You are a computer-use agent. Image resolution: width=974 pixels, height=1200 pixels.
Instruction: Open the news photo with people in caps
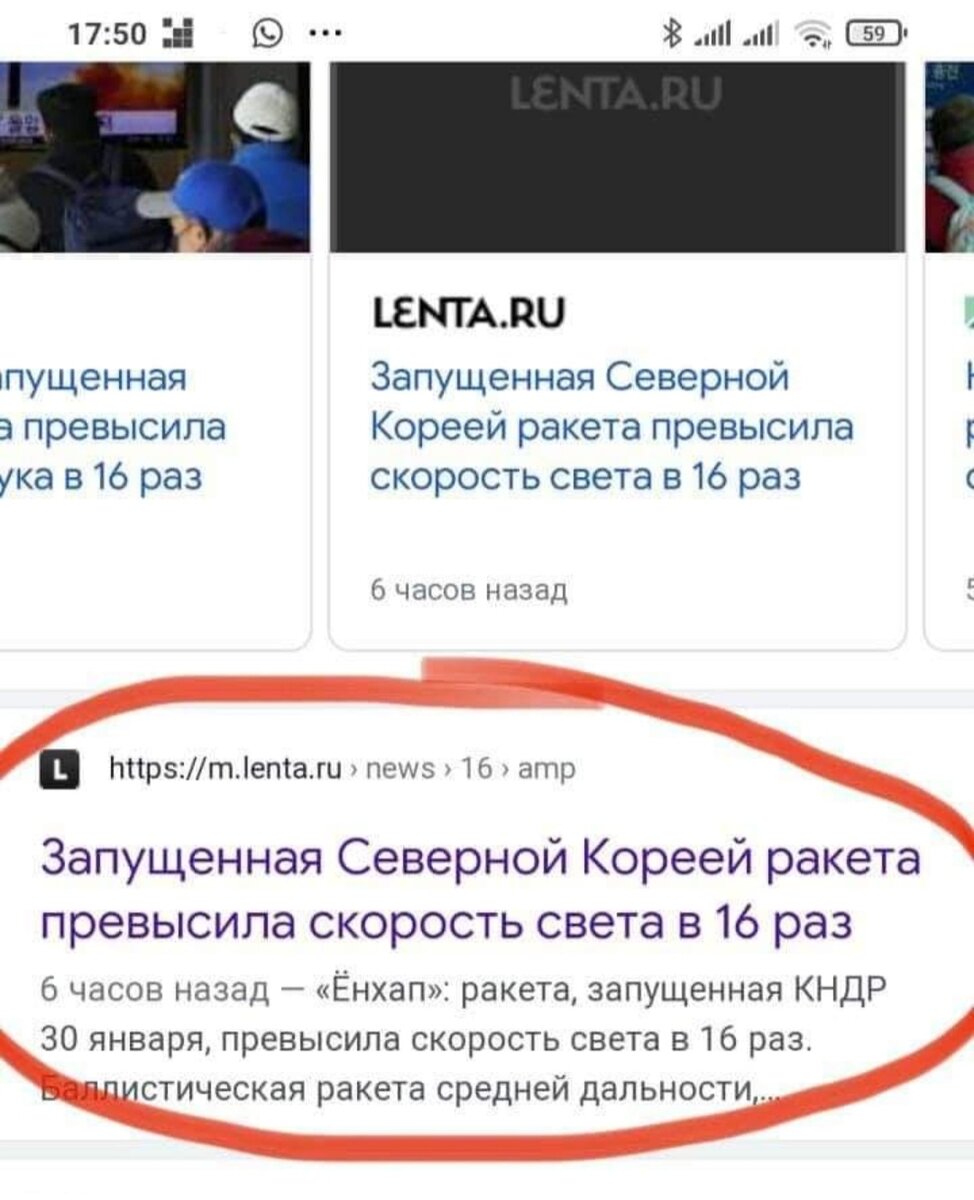click(x=155, y=156)
